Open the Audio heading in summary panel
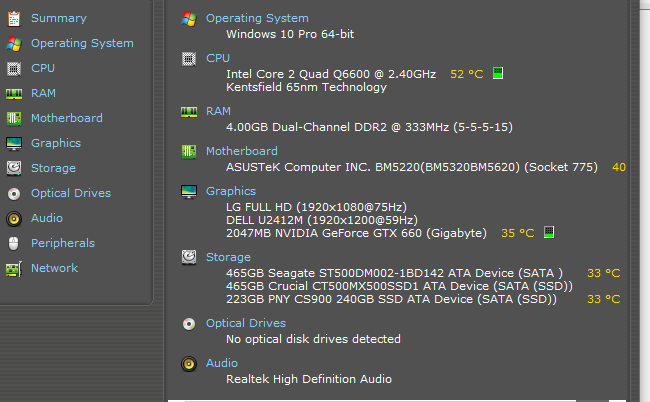 point(222,363)
